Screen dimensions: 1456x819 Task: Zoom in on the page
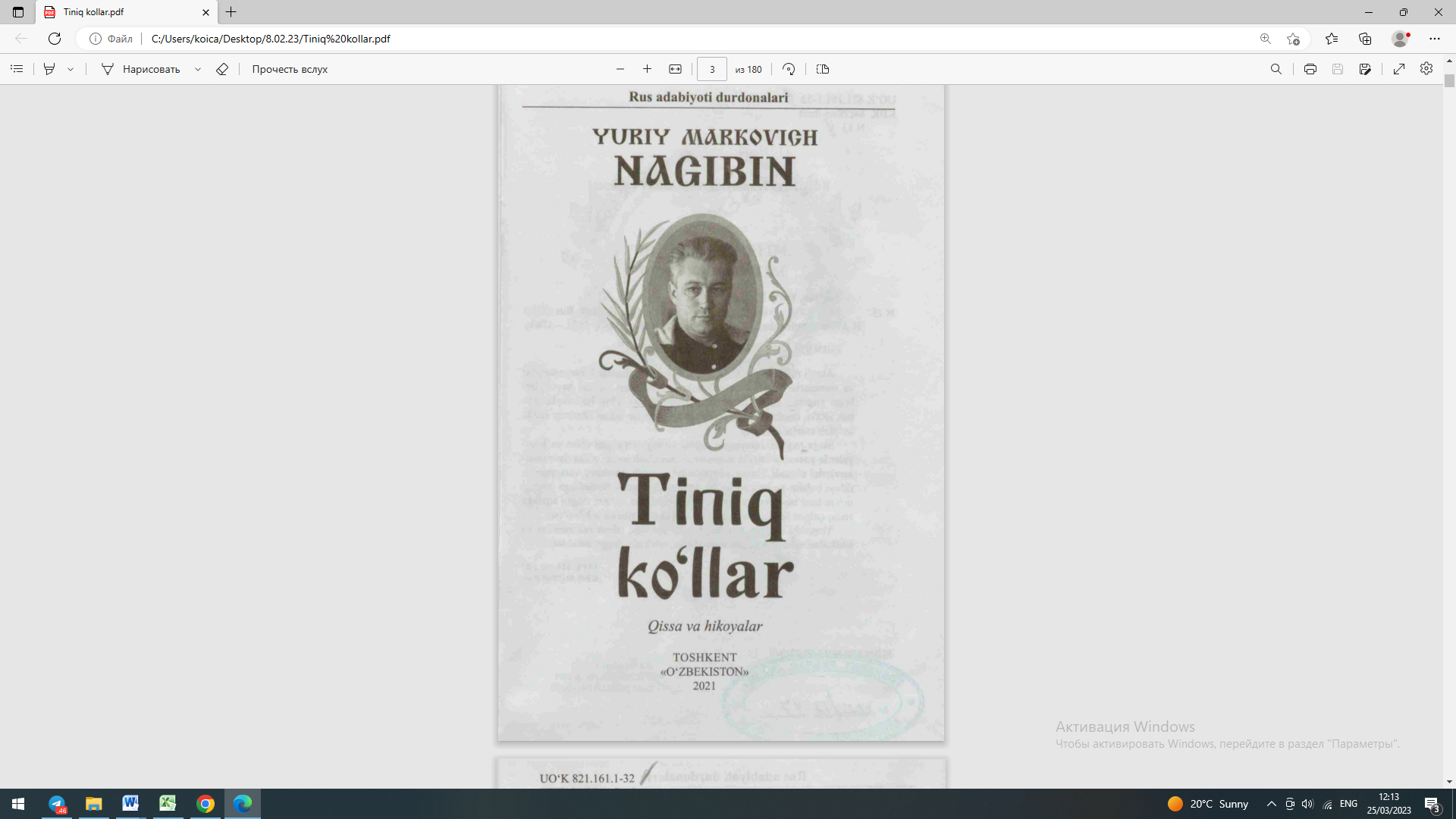click(647, 69)
